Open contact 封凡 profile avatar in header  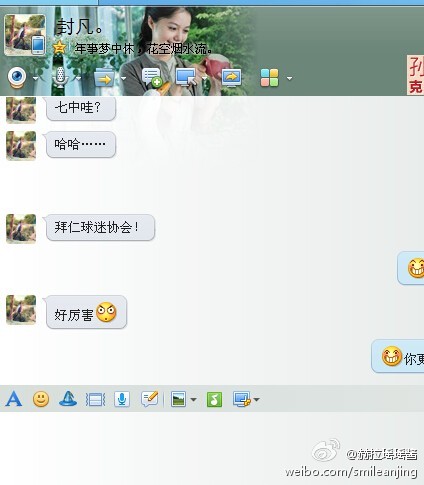[x=25, y=35]
